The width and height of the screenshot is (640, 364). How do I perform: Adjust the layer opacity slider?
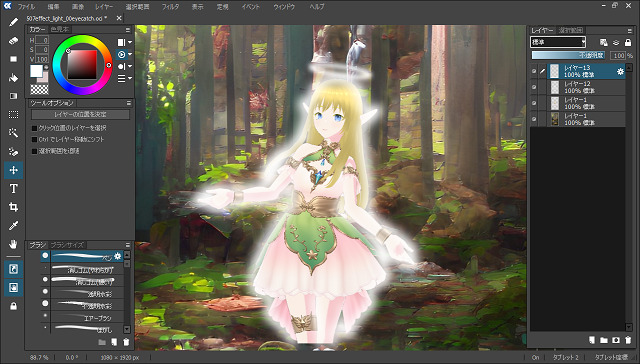tap(569, 55)
